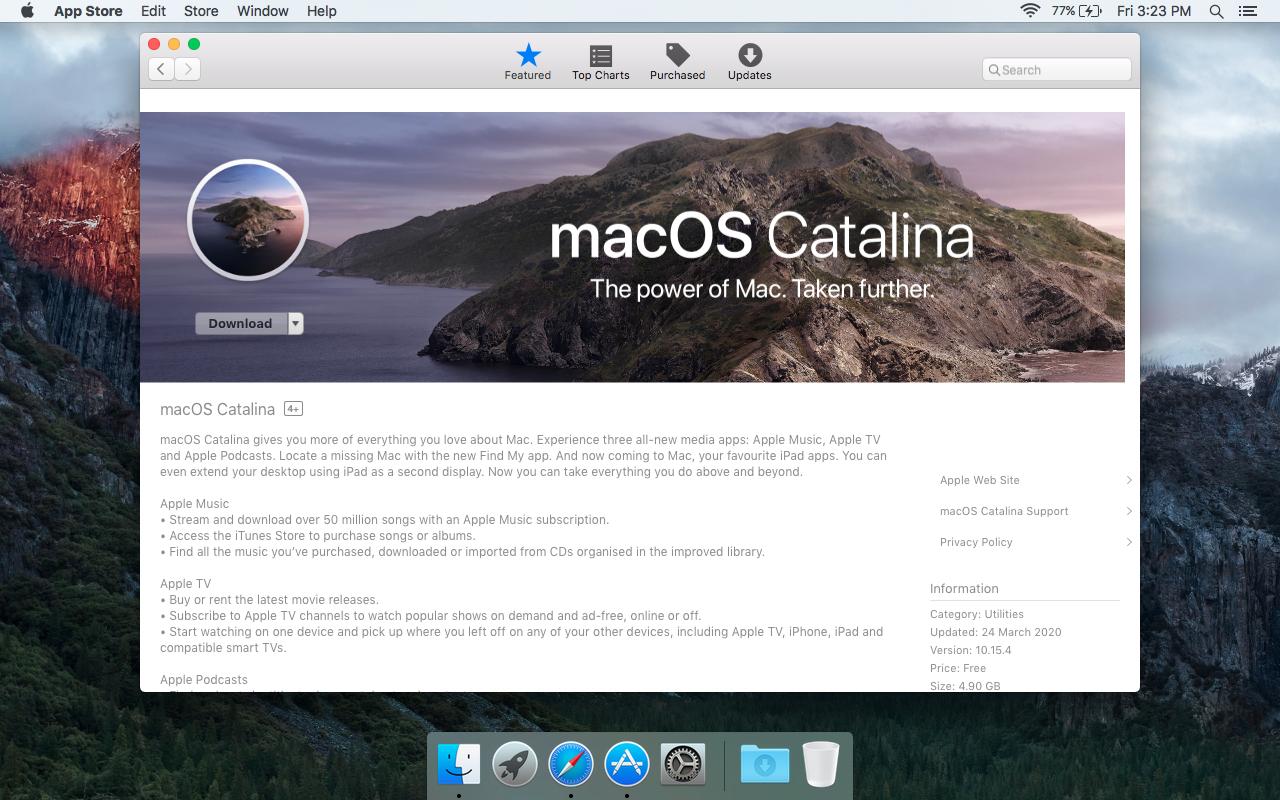
Task: Click the Wi-Fi status icon
Action: click(x=1029, y=11)
